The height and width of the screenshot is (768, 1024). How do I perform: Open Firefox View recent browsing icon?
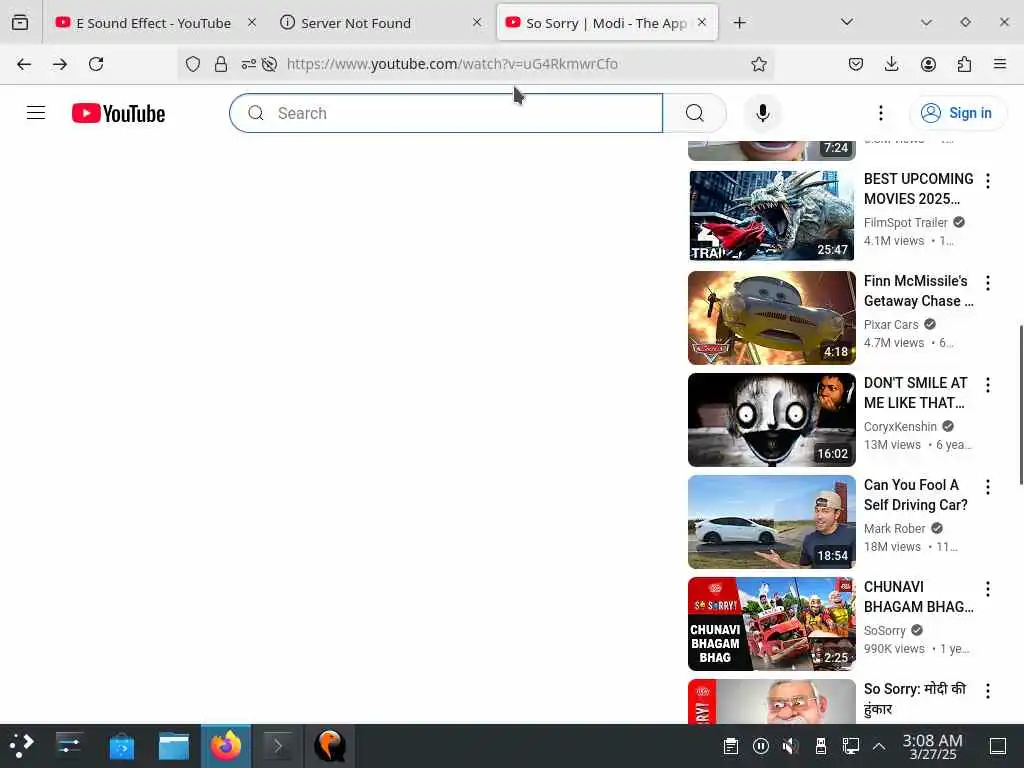(20, 23)
